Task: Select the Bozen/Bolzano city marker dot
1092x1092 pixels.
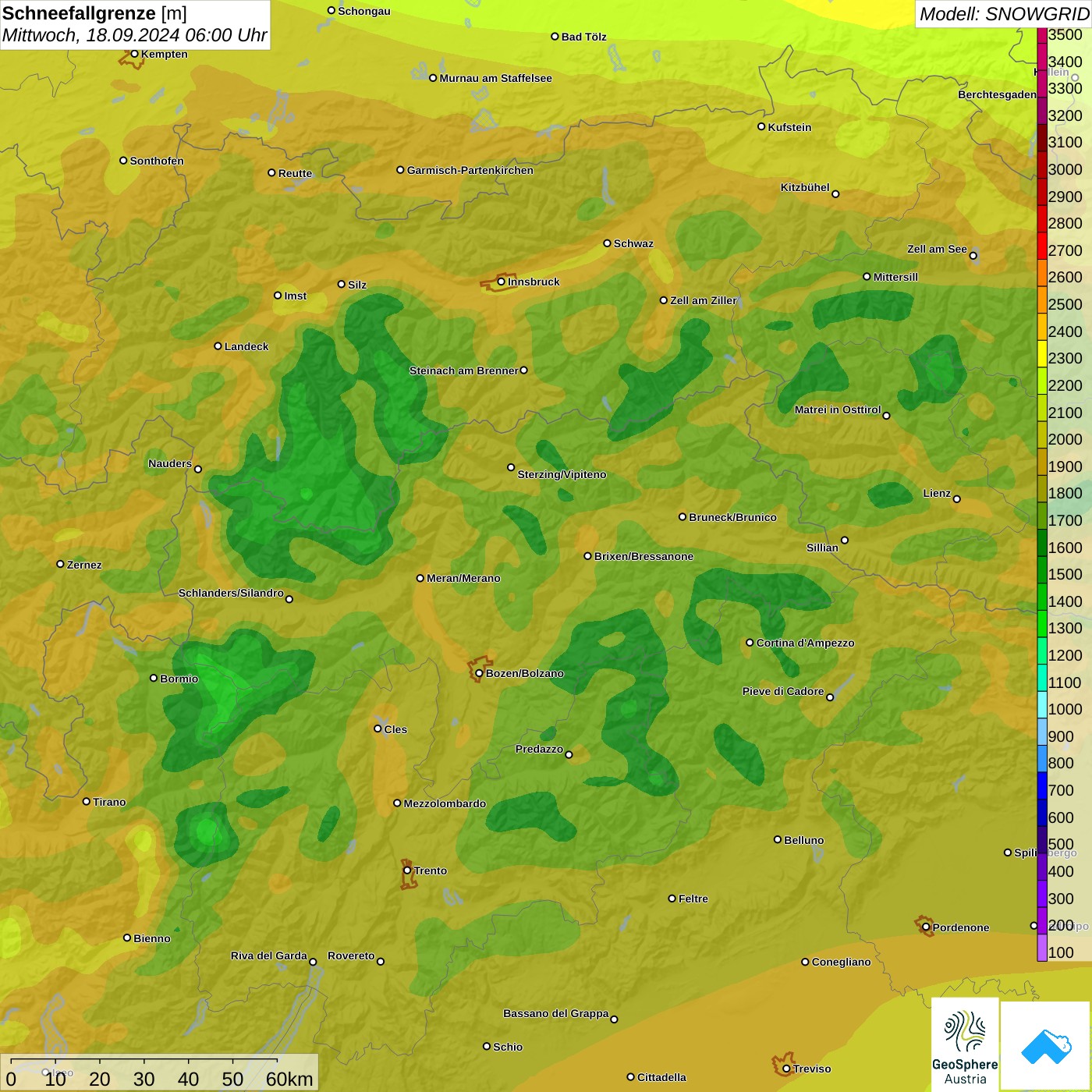Action: pos(479,673)
